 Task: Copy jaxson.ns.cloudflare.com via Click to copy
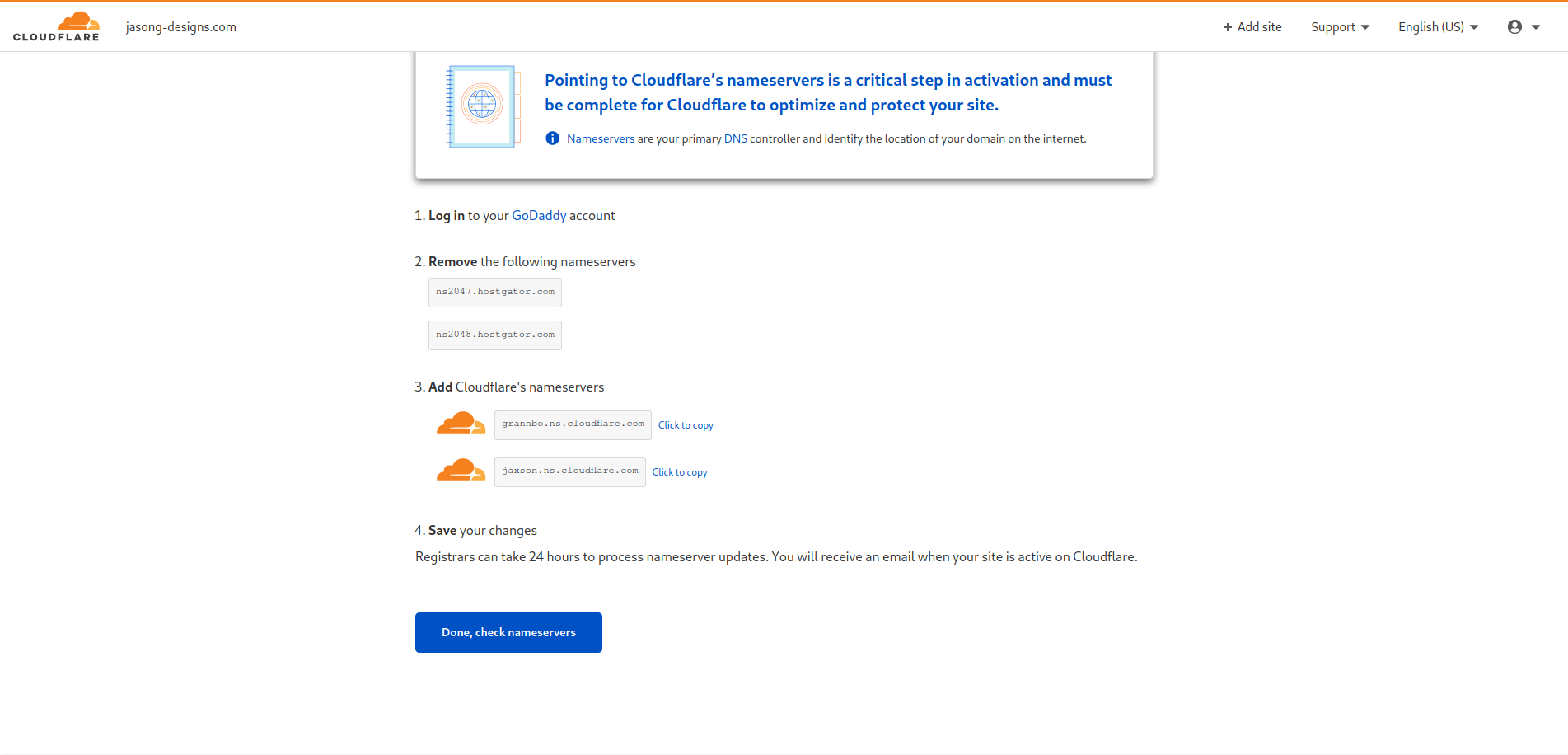coord(680,472)
